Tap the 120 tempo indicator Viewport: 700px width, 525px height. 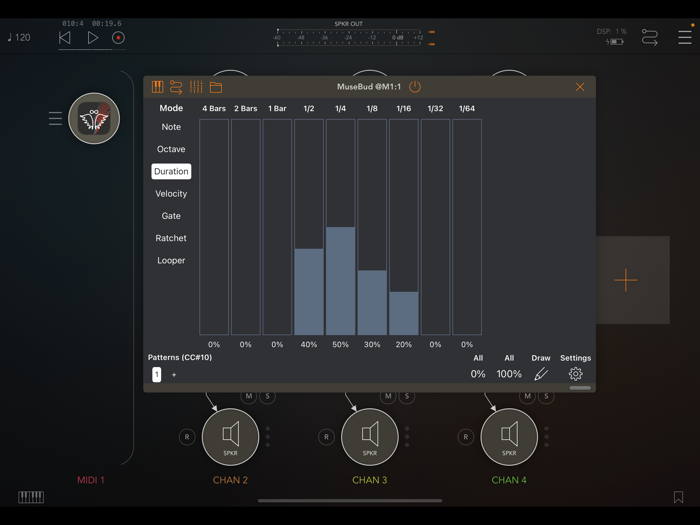point(19,38)
